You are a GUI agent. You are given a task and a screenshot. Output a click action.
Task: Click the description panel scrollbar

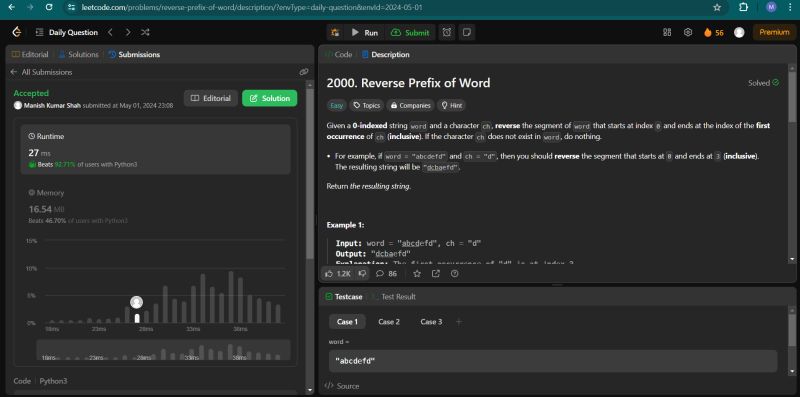click(x=791, y=97)
